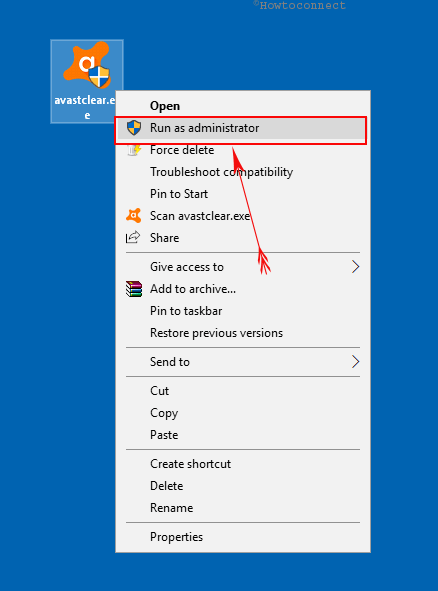The image size is (438, 591).
Task: Expand the Send to submenu arrow
Action: pos(355,362)
